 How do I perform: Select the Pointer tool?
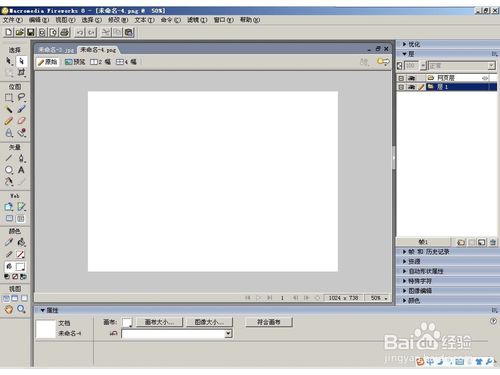pyautogui.click(x=9, y=61)
